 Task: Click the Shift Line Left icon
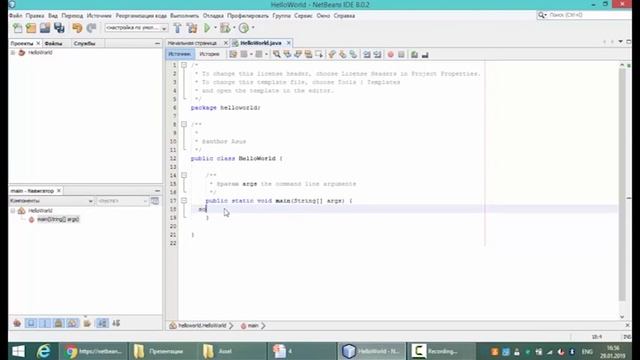367,54
